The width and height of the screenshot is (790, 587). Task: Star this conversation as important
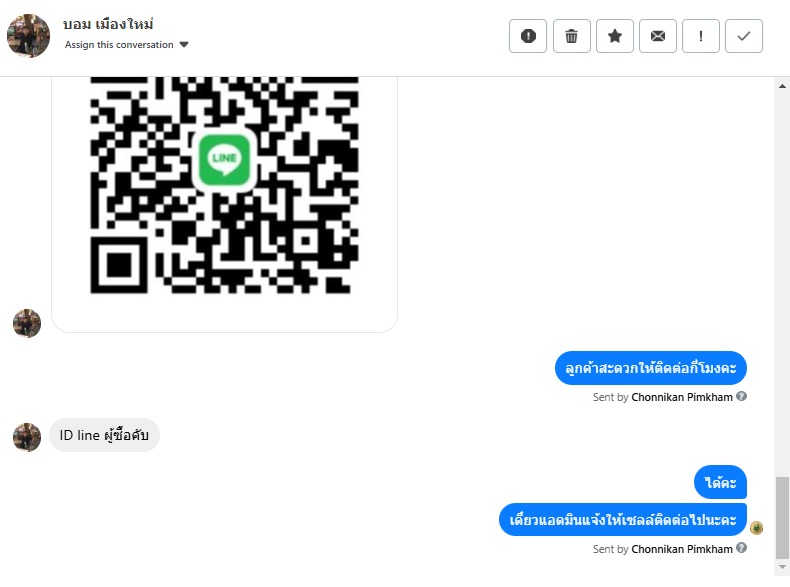(x=615, y=36)
